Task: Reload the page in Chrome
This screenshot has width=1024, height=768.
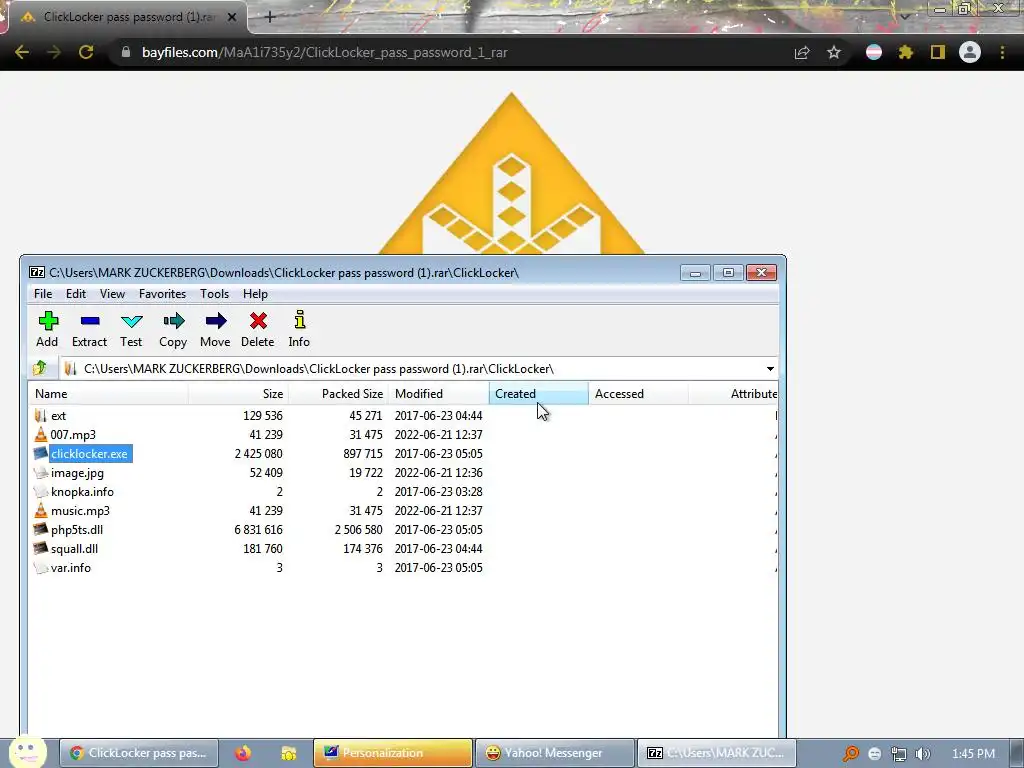Action: point(86,52)
